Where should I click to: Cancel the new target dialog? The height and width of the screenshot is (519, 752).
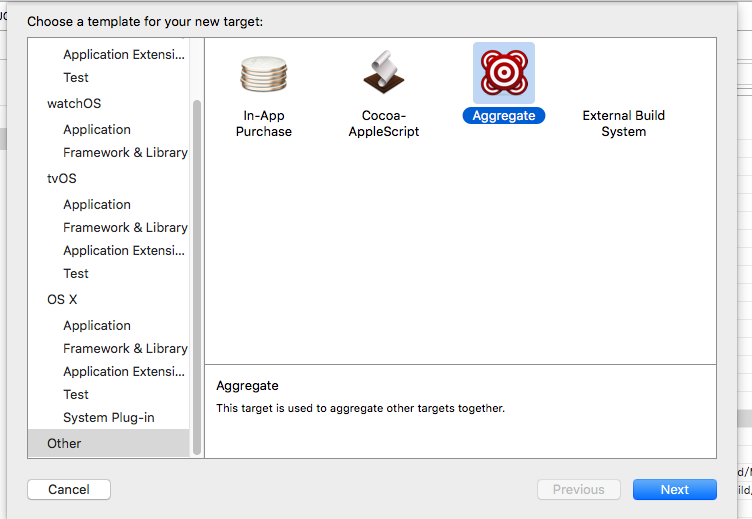(69, 489)
